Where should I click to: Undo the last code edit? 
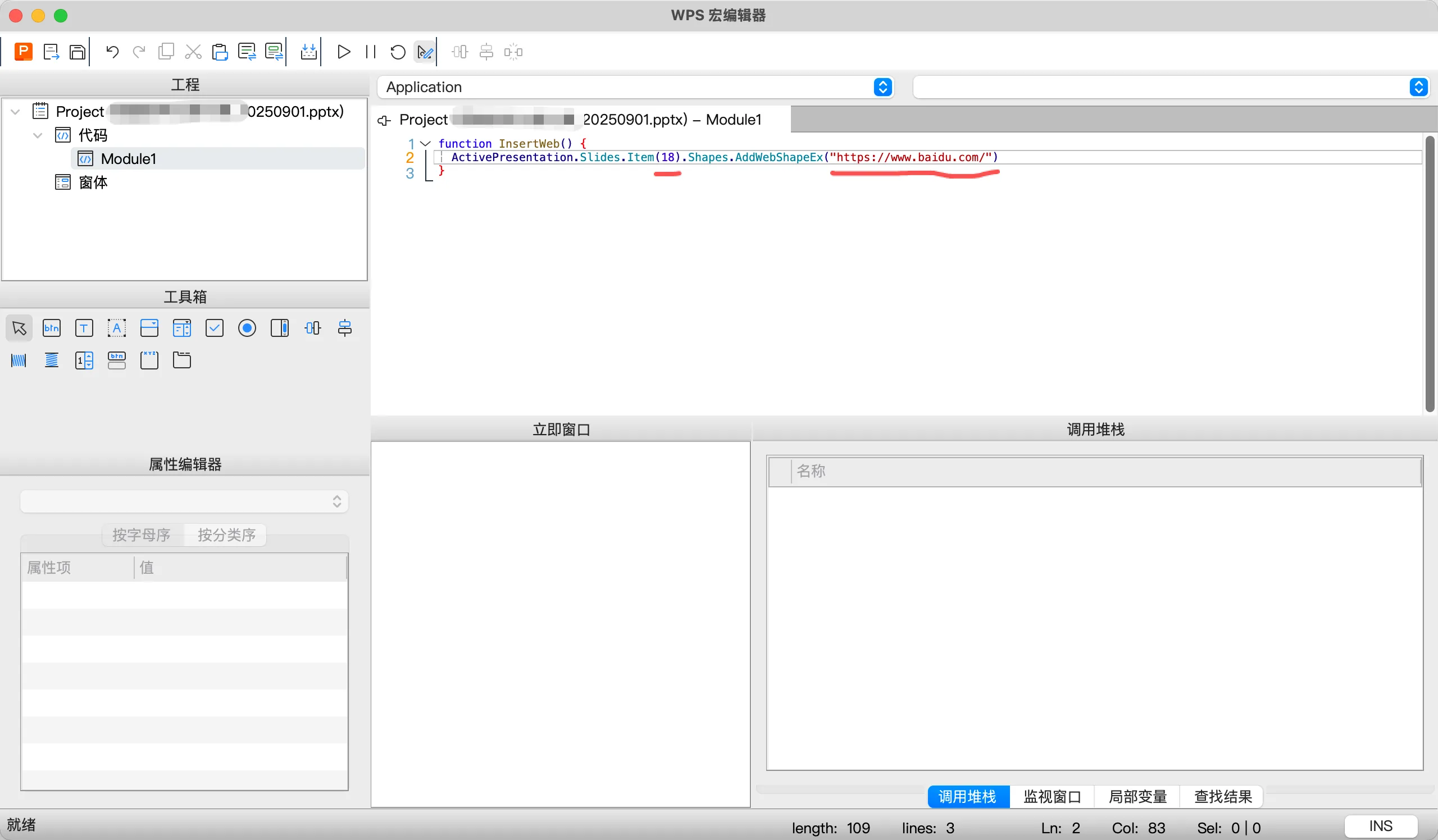tap(112, 51)
